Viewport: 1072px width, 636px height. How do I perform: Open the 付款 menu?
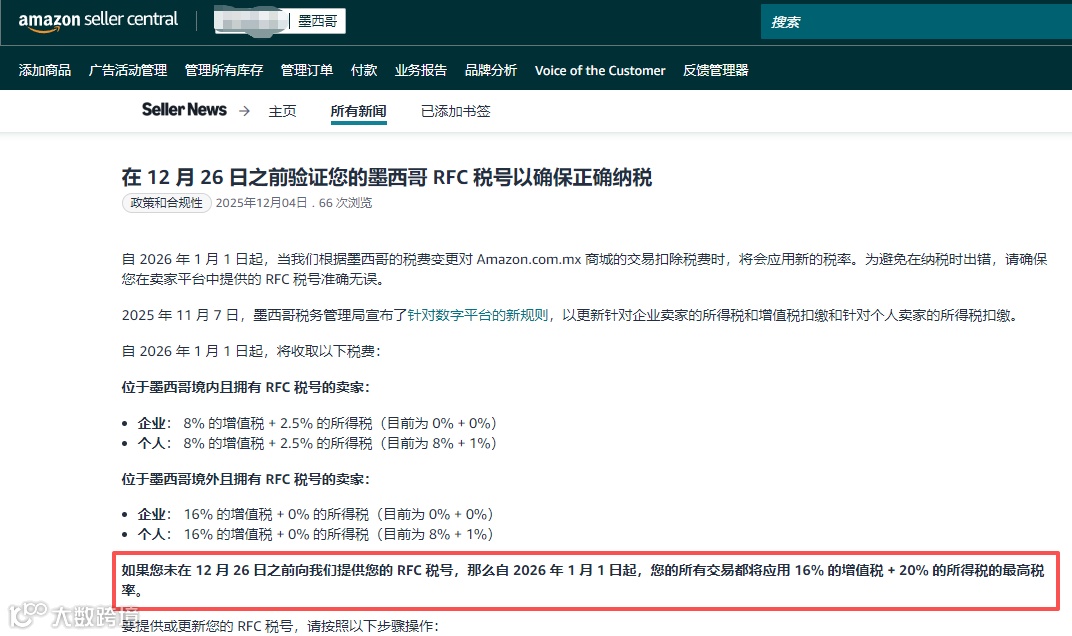pos(364,70)
